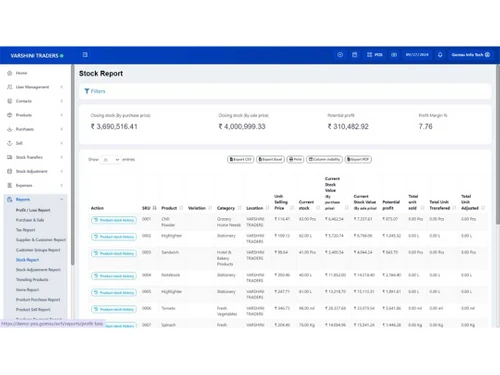Open Stock Adjustment Report
Image resolution: width=500 pixels, height=375 pixels.
click(38, 270)
